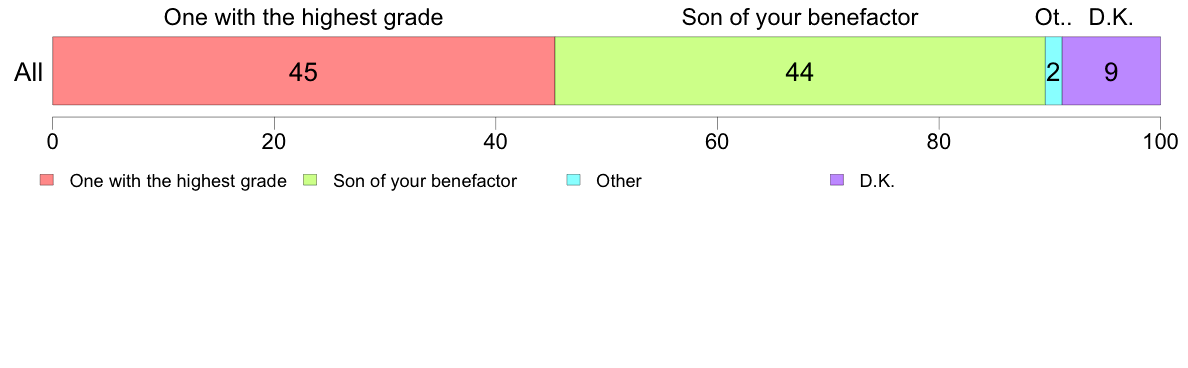The width and height of the screenshot is (1188, 368).
Task: Click the 'D.K.' header above the bar
Action: click(1111, 17)
